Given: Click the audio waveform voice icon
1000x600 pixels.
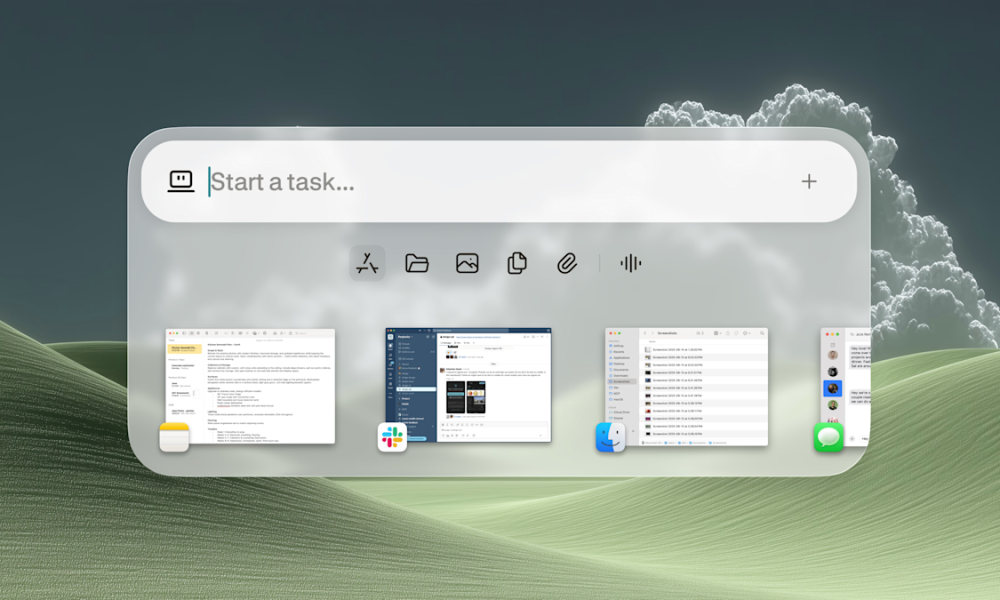Looking at the screenshot, I should [630, 263].
